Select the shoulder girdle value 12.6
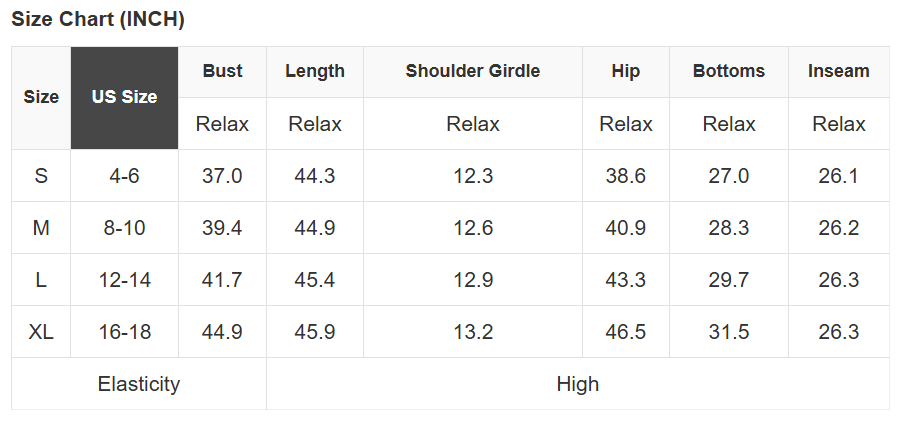The width and height of the screenshot is (924, 421). pos(473,228)
